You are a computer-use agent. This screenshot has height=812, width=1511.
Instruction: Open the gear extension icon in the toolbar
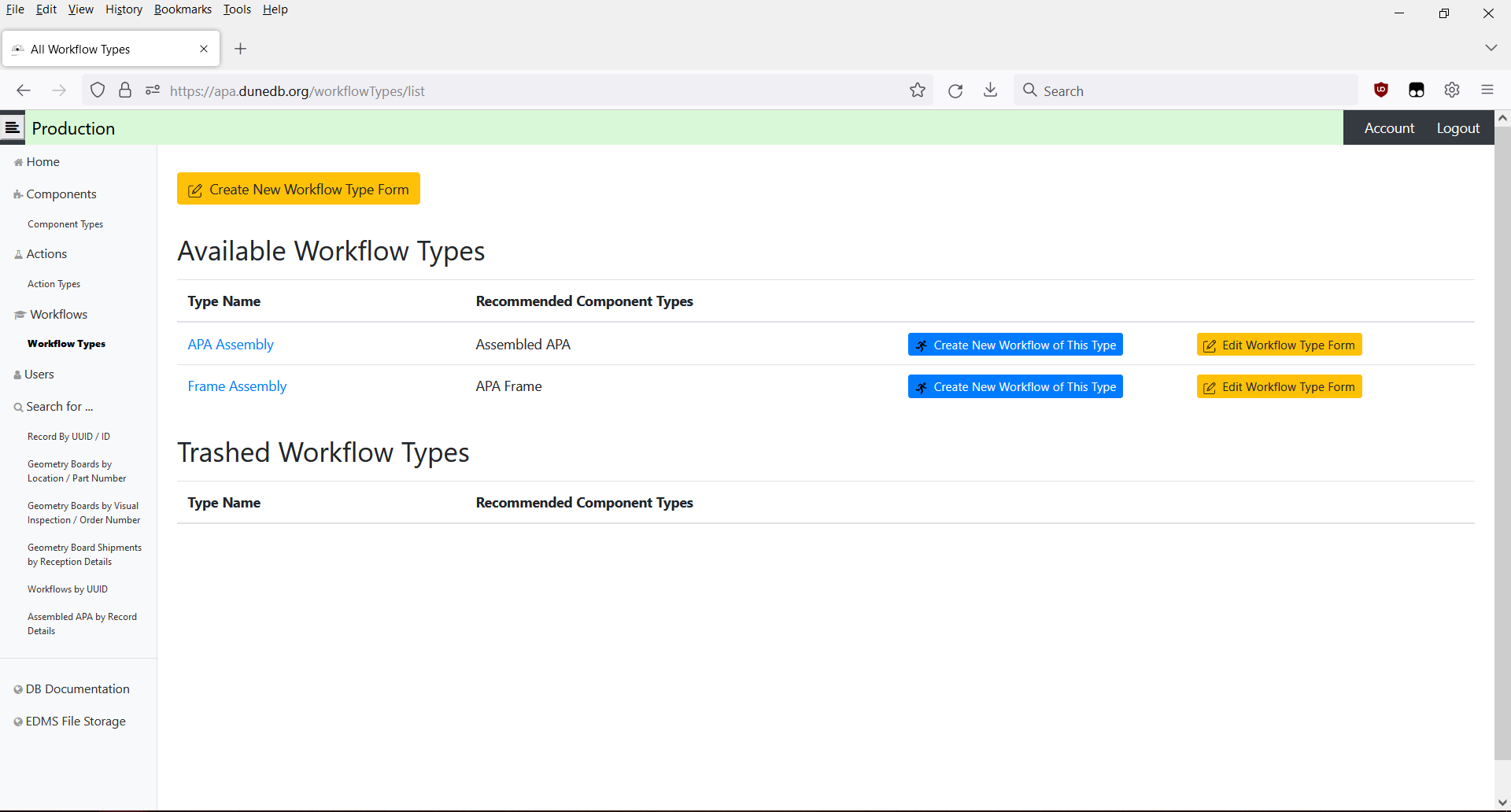(1452, 90)
